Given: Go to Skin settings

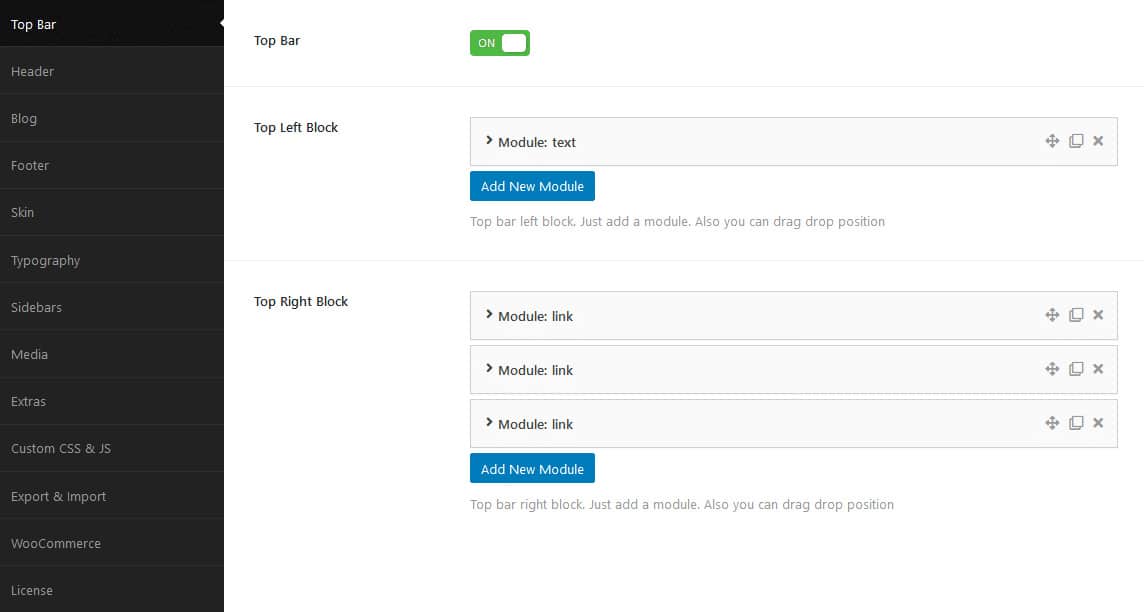Looking at the screenshot, I should coord(112,212).
